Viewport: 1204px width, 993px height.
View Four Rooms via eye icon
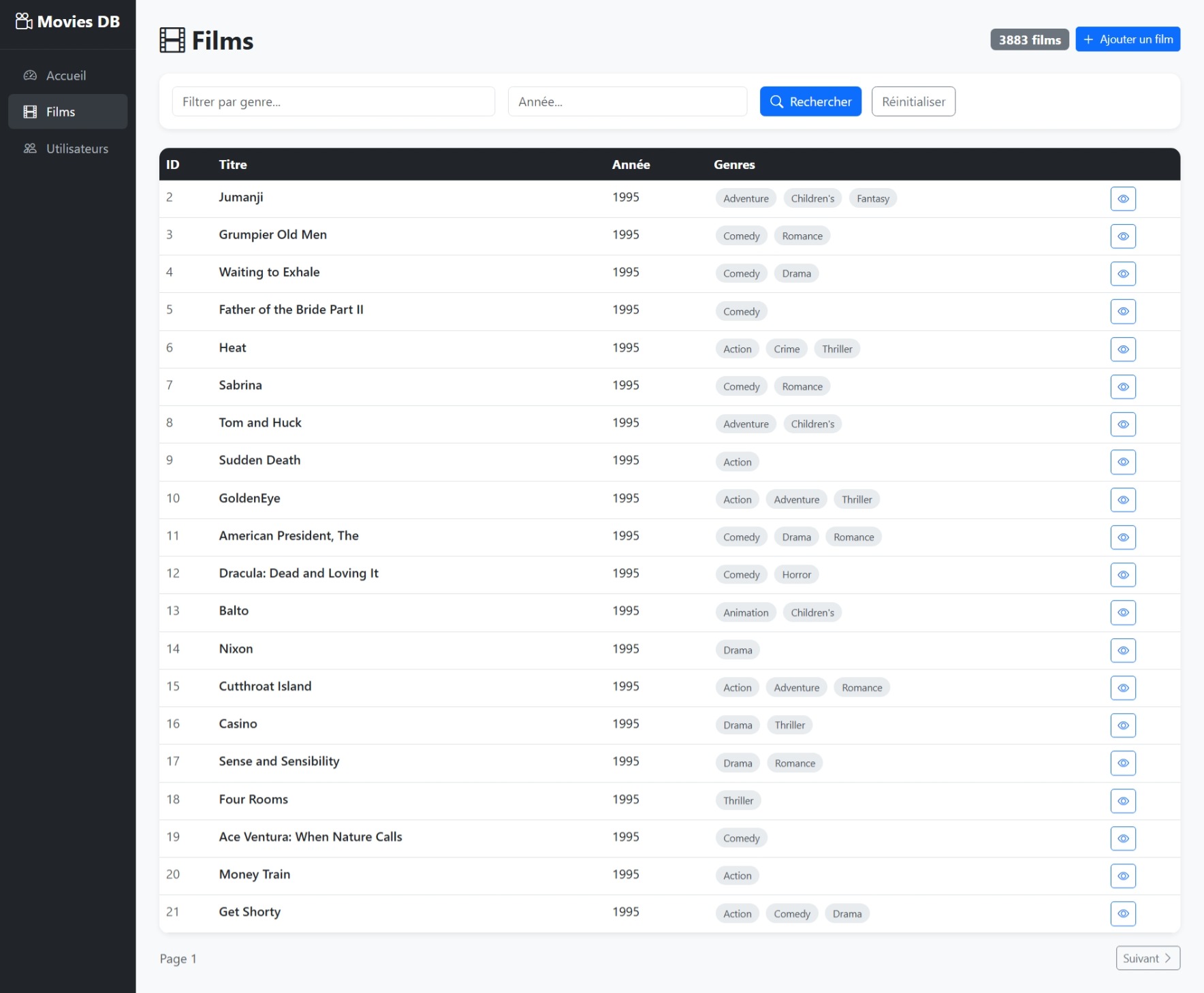(1123, 801)
